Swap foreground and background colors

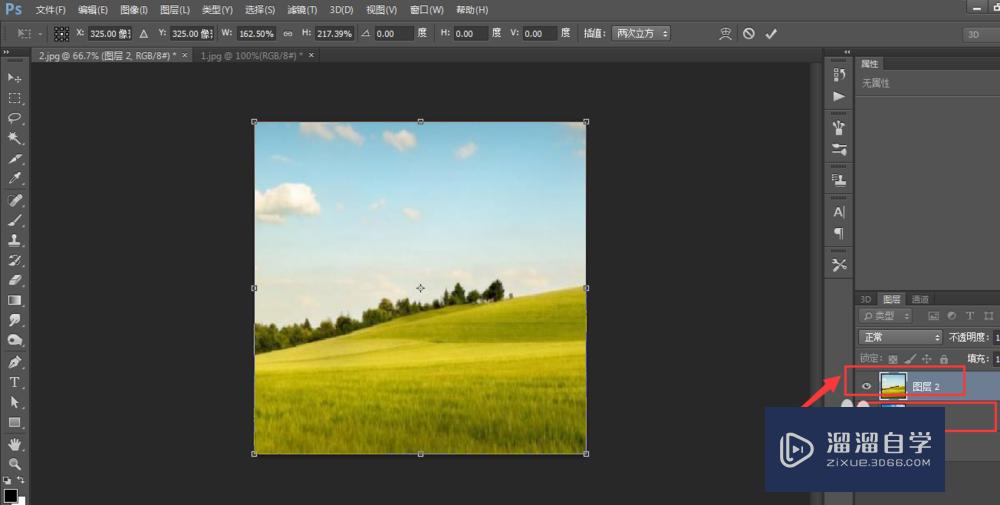coord(21,480)
